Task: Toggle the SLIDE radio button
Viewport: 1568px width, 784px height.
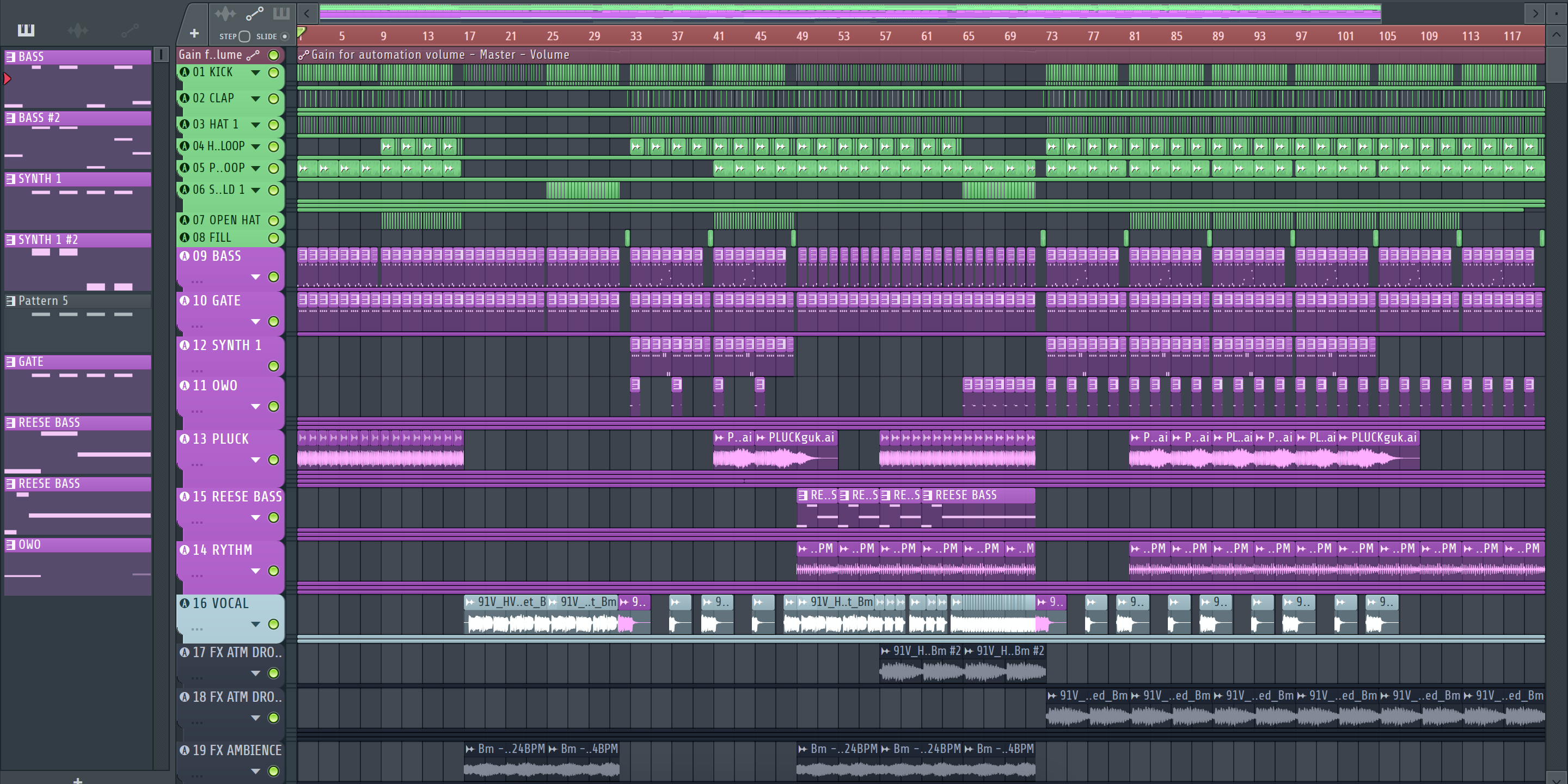Action: pyautogui.click(x=284, y=36)
